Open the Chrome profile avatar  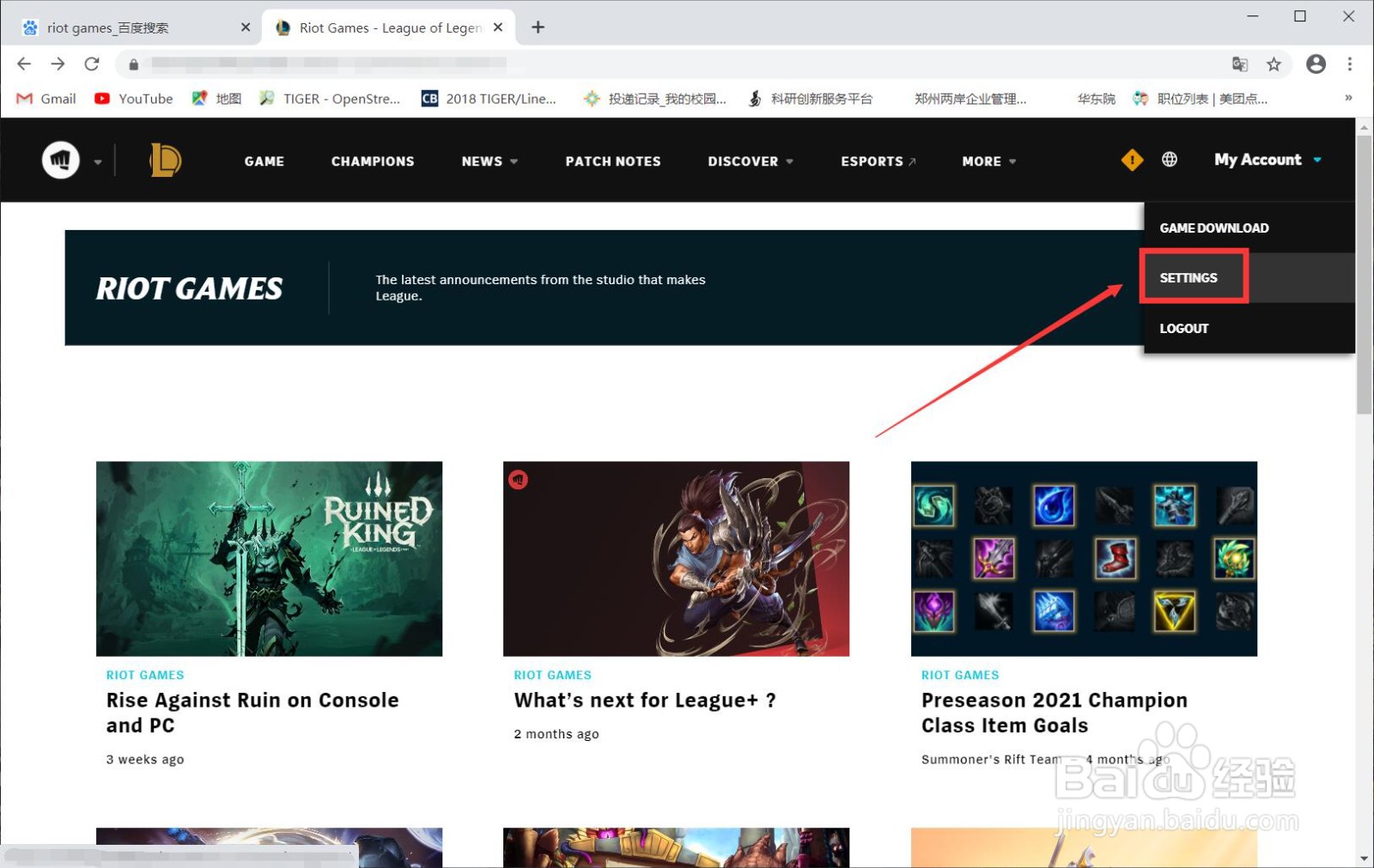(1316, 64)
